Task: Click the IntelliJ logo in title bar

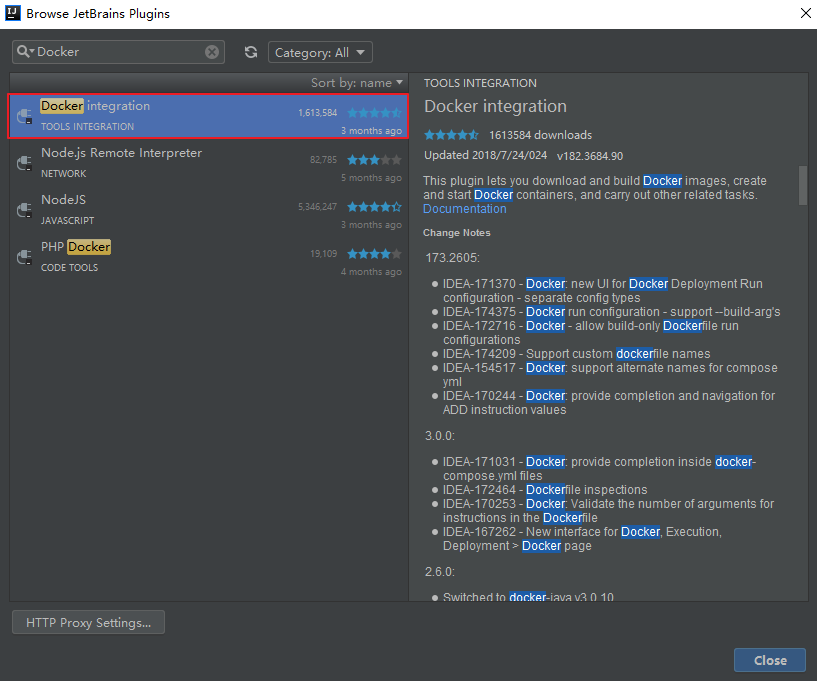Action: [x=13, y=14]
